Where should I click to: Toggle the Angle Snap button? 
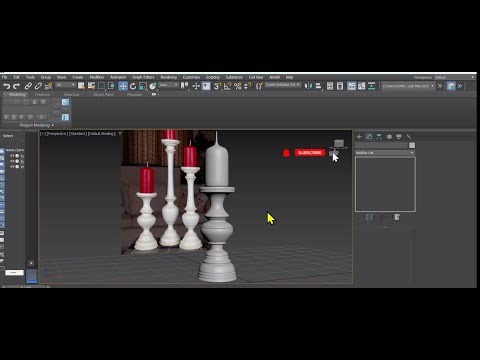tap(228, 86)
